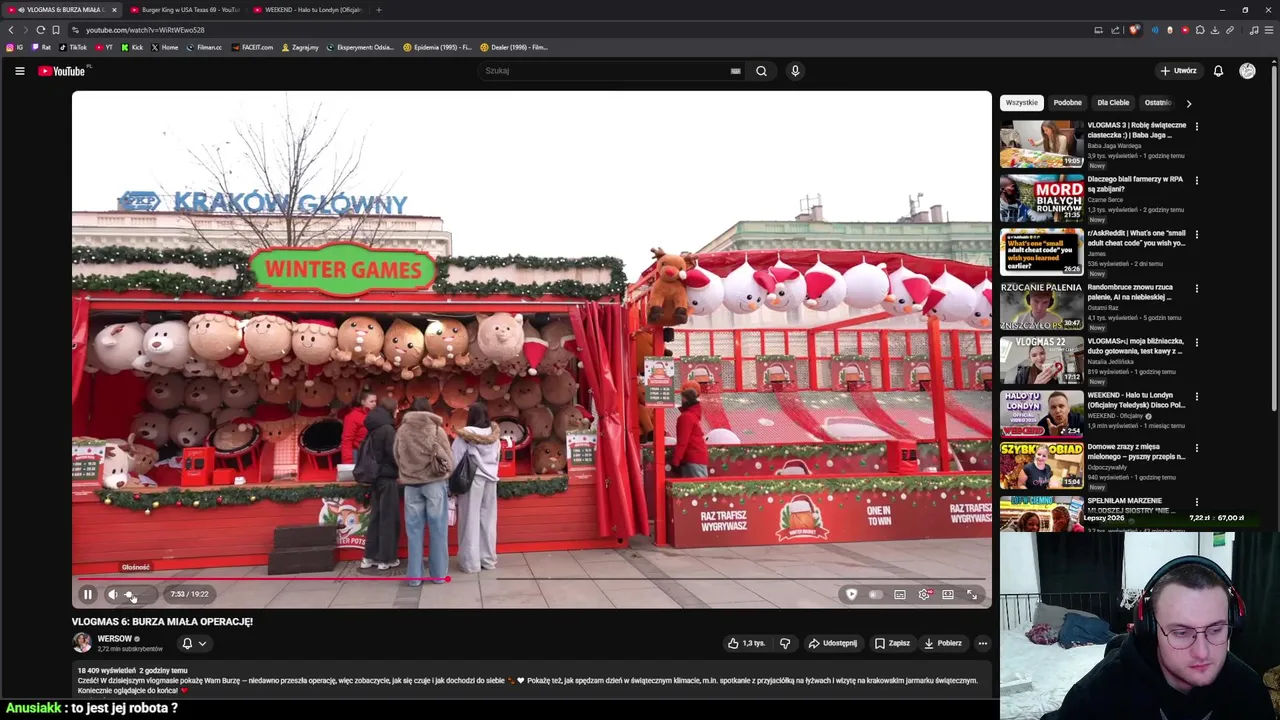The image size is (1280, 720).
Task: Open options for r/AskReddit video
Action: point(1196,234)
